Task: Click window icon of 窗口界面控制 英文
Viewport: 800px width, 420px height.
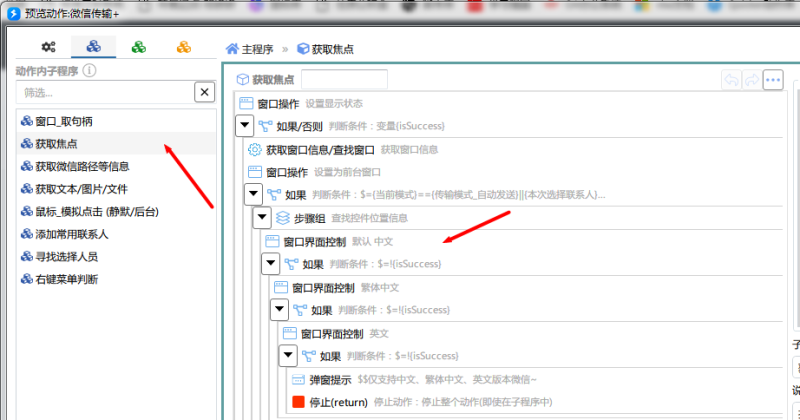Action: pyautogui.click(x=290, y=333)
